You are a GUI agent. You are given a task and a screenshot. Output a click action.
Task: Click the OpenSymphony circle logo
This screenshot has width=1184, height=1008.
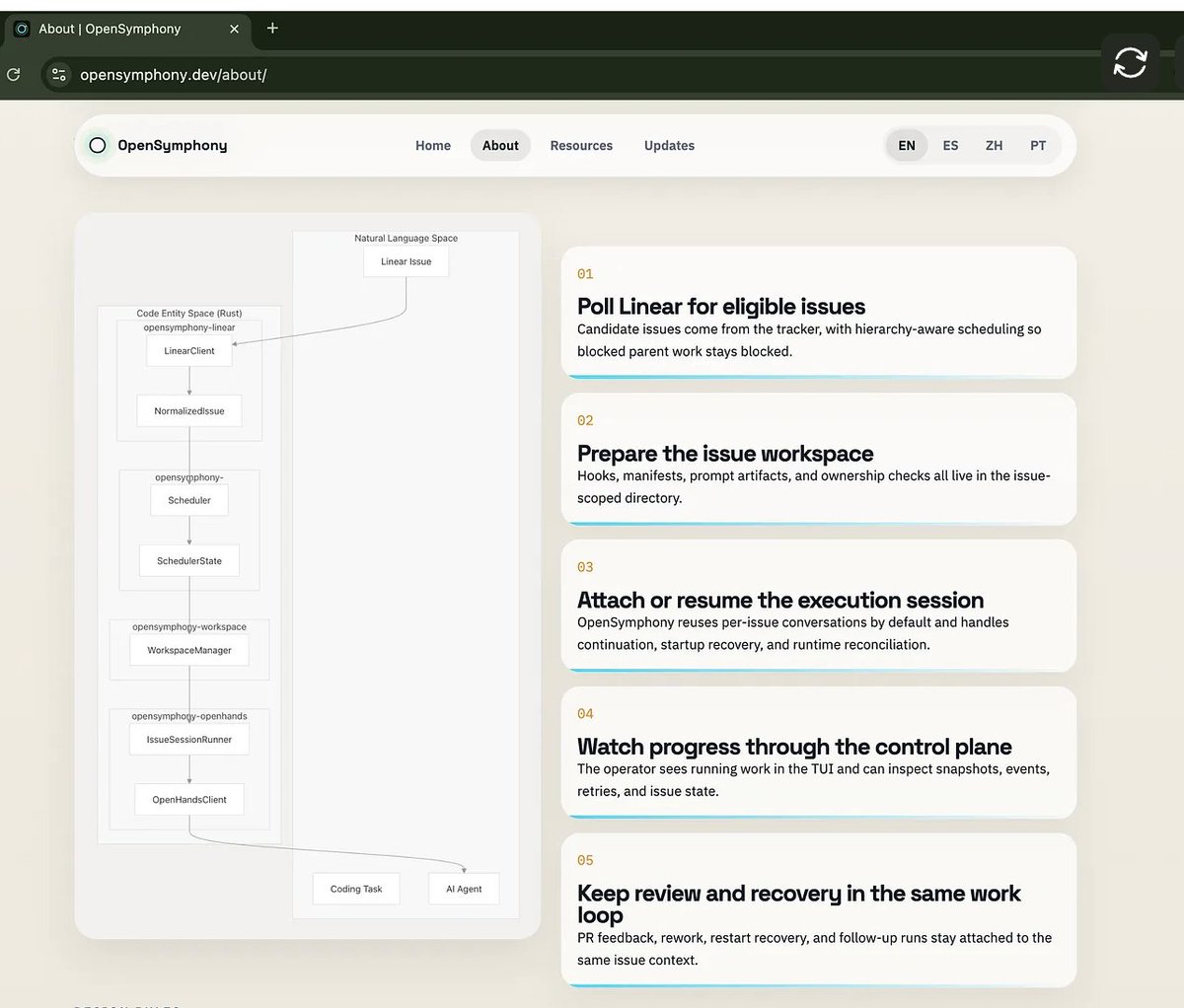click(x=97, y=145)
